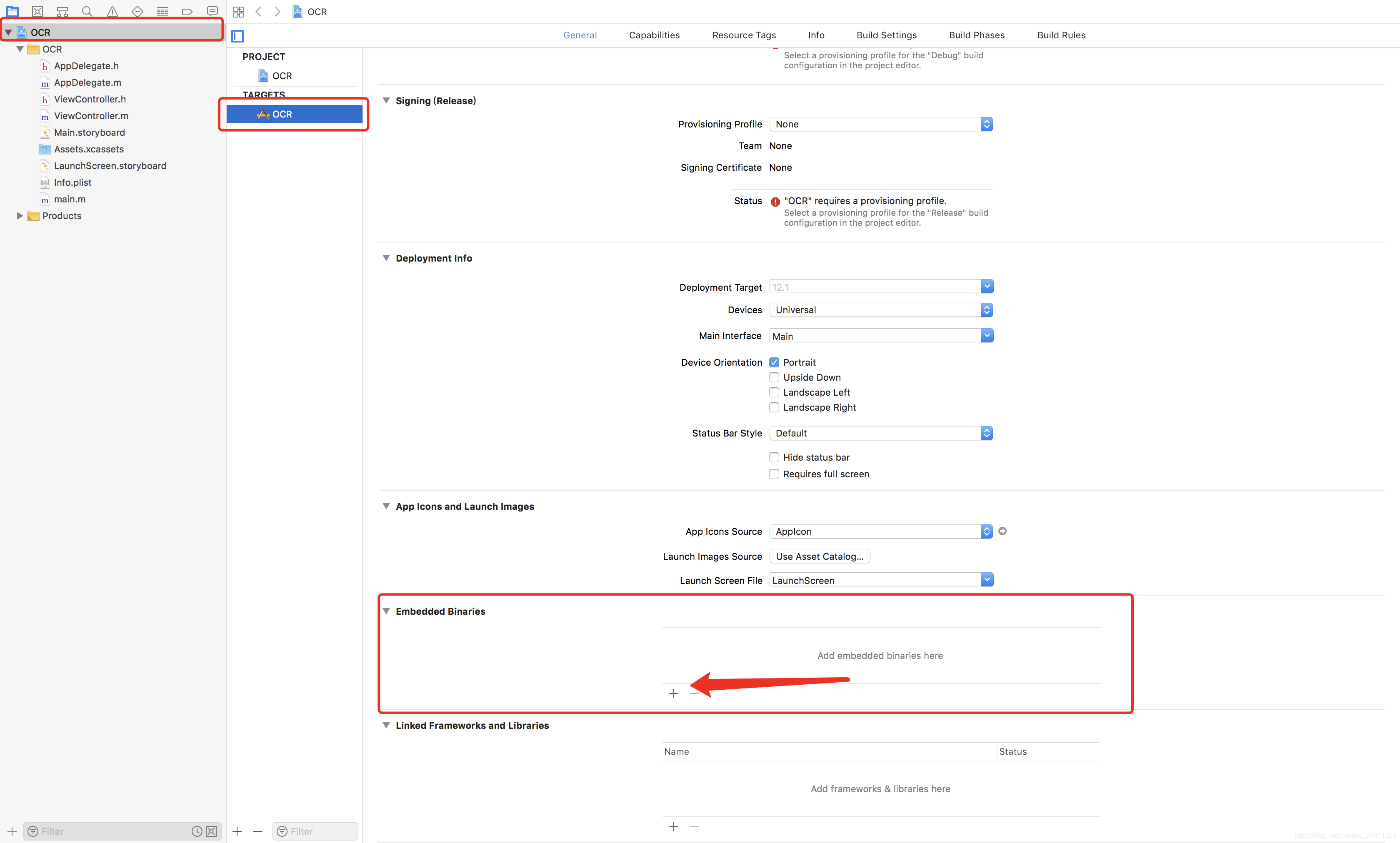Switch to the Build Settings tab
This screenshot has height=843, width=1400.
886,35
